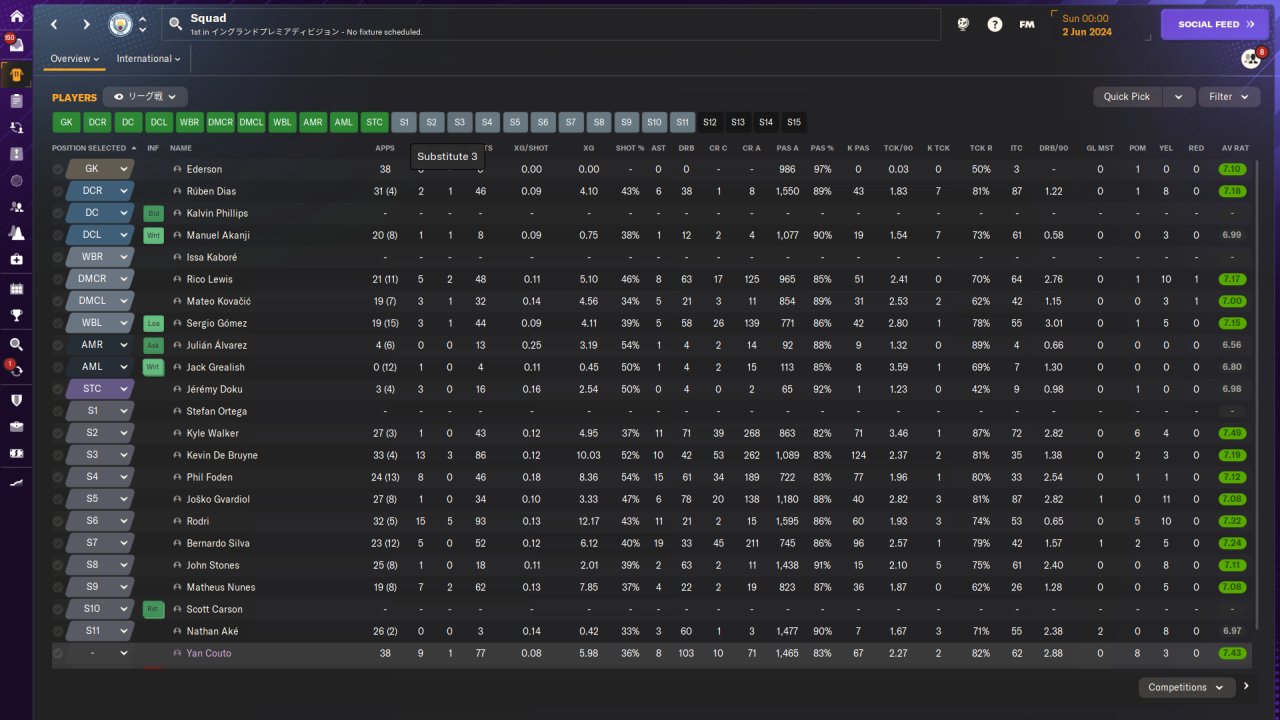Tick the selection circle for Phil Foden
Image resolution: width=1280 pixels, height=720 pixels.
coord(58,477)
